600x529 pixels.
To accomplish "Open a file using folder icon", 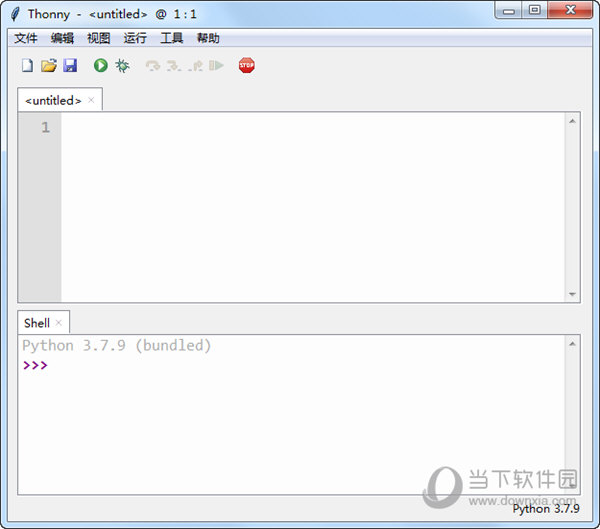I will click(49, 65).
